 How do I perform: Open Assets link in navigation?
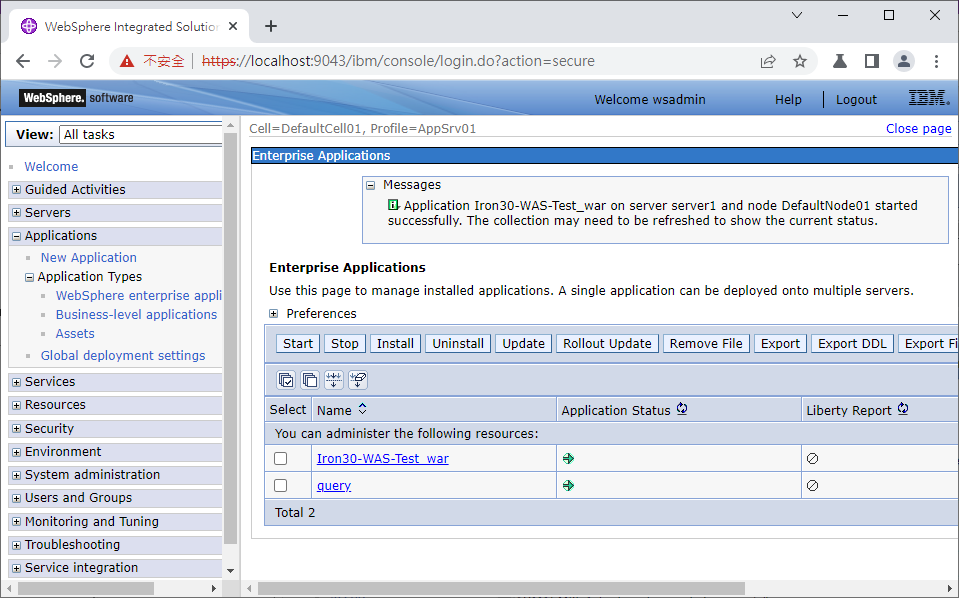click(75, 333)
